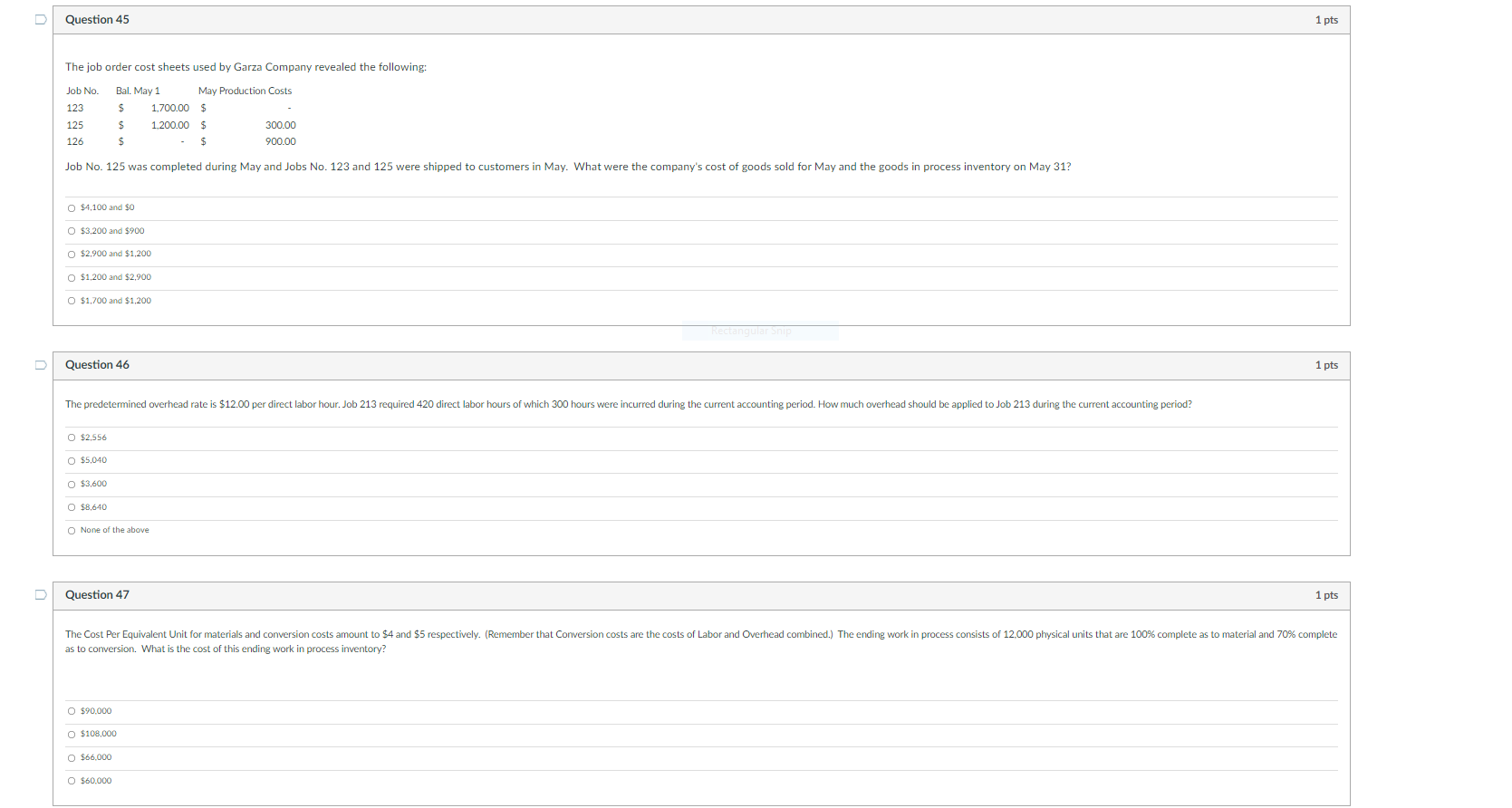Click the 900.00 production cost value
Screen dimensions: 1512x808
281,141
